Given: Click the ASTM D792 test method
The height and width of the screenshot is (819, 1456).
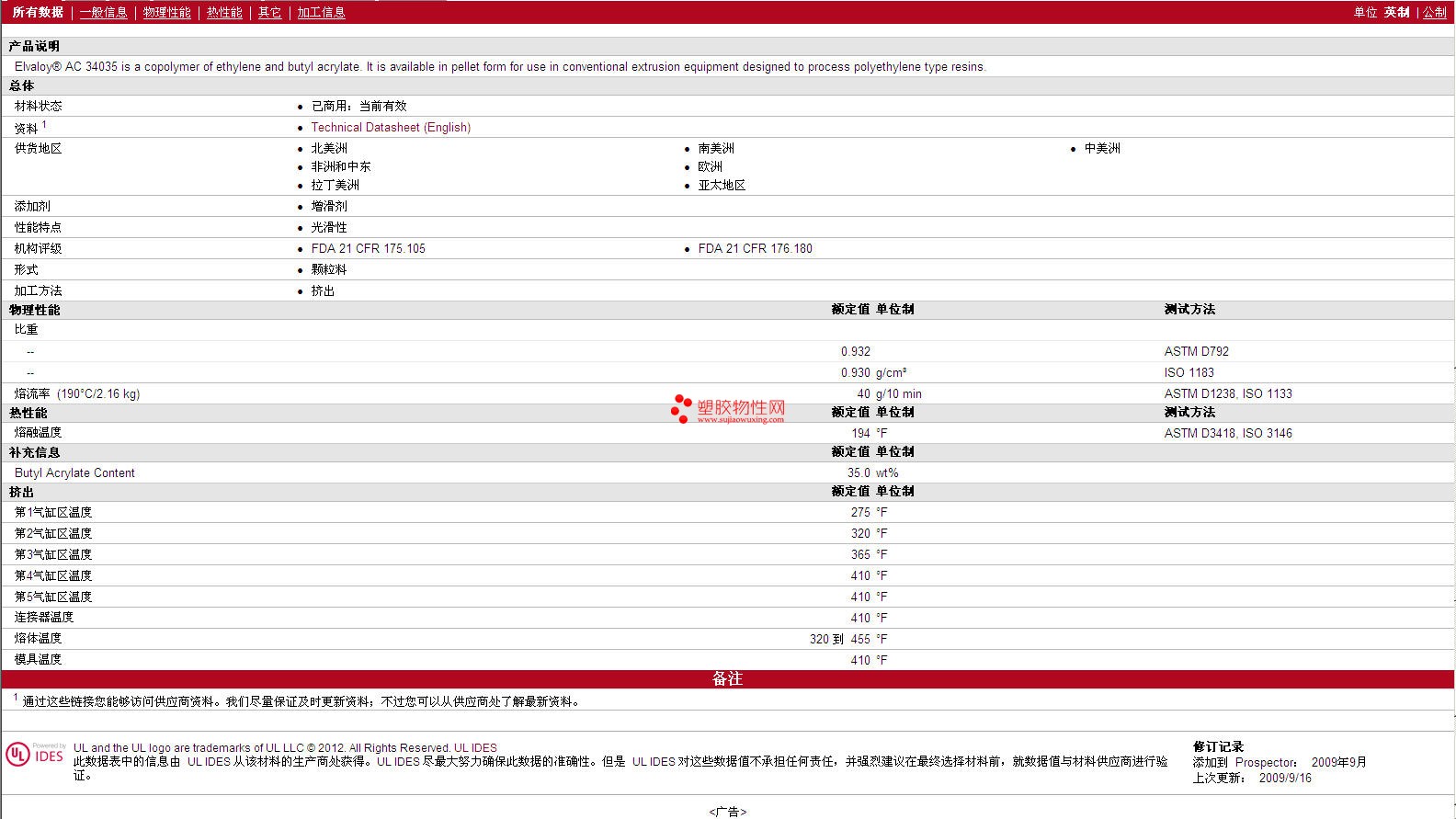Looking at the screenshot, I should click(x=1196, y=352).
